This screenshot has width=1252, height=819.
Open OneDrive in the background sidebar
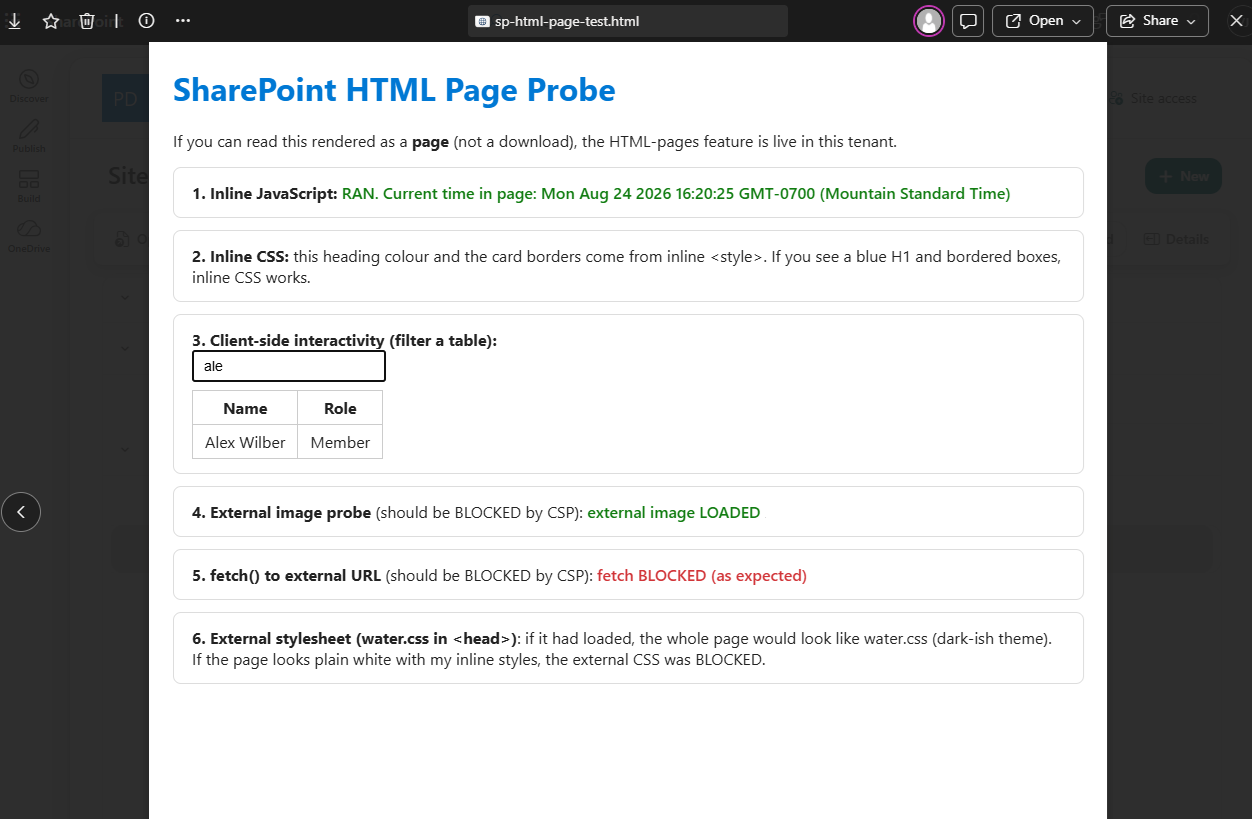point(29,236)
